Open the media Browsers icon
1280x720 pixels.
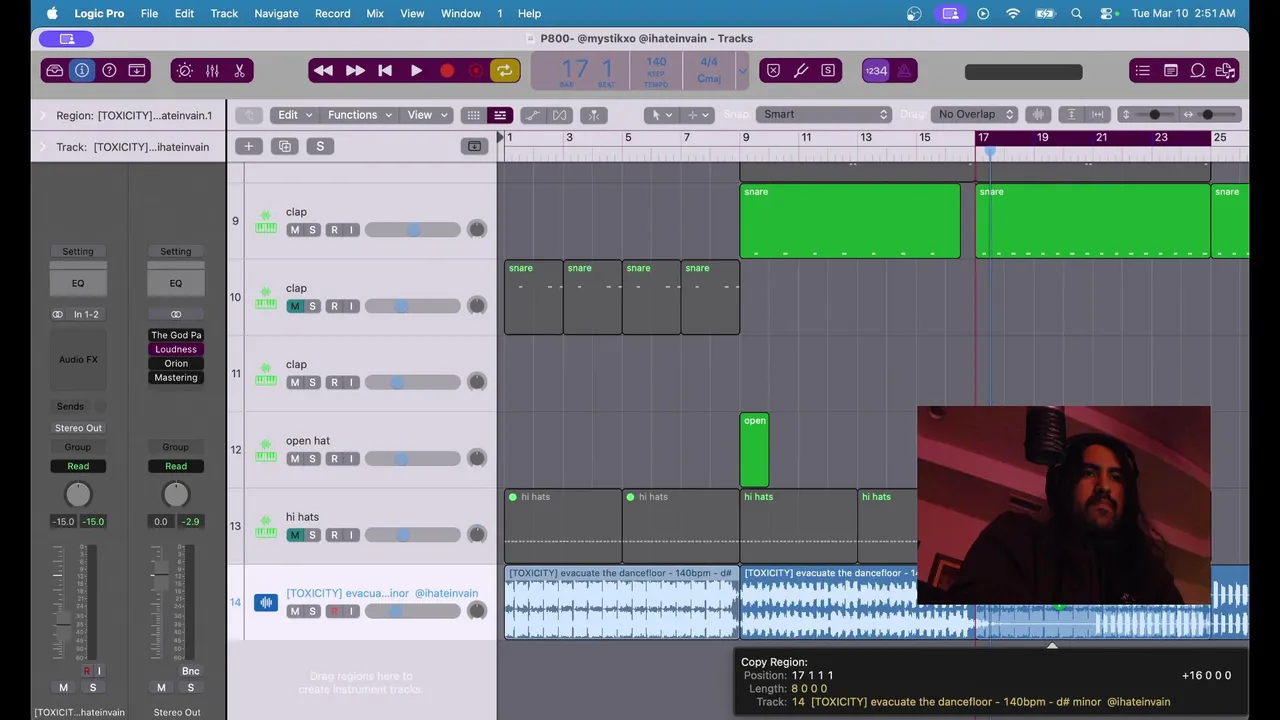1225,71
